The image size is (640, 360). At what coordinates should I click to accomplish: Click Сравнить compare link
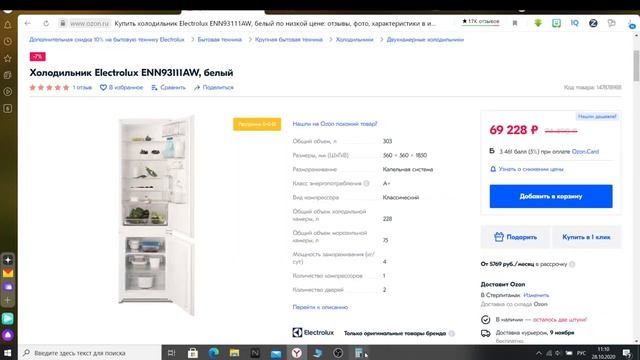click(168, 87)
